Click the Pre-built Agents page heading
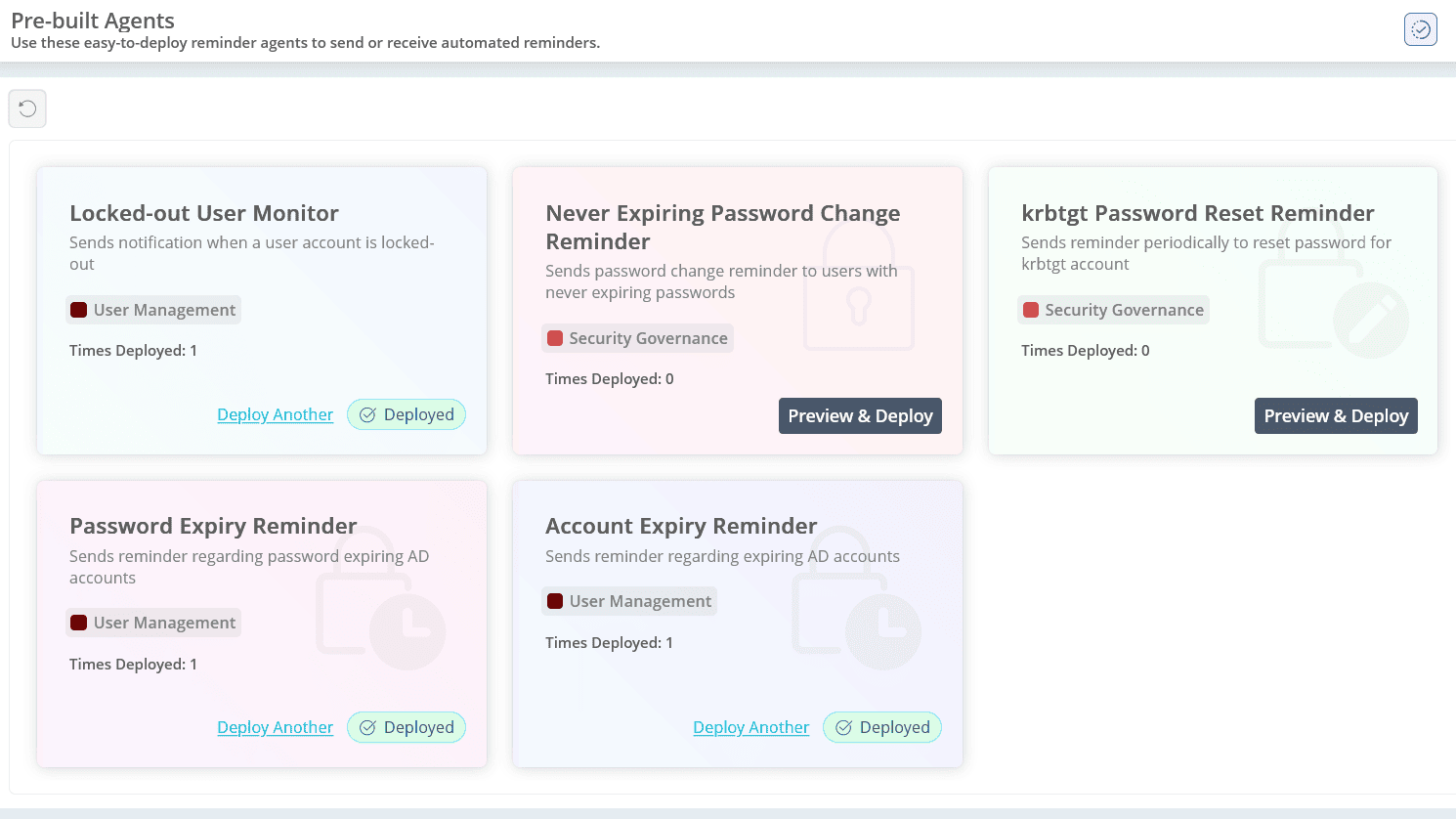This screenshot has height=819, width=1456. 93,21
